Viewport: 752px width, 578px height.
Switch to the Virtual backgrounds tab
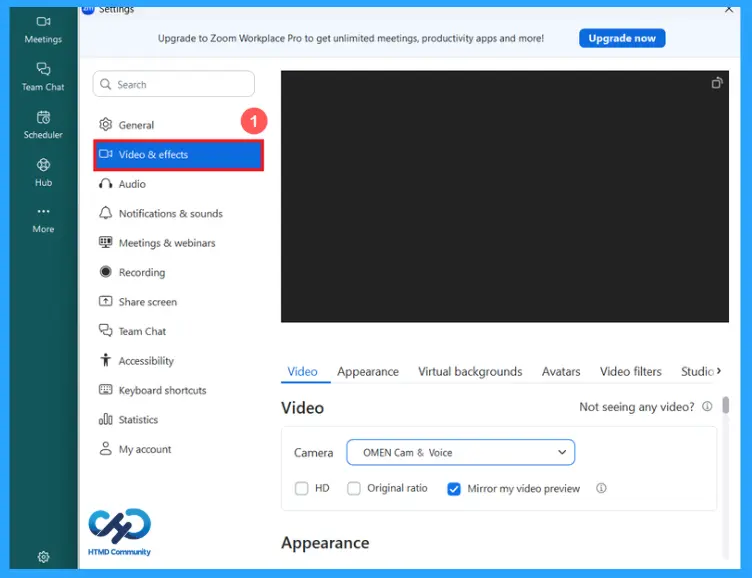click(470, 371)
